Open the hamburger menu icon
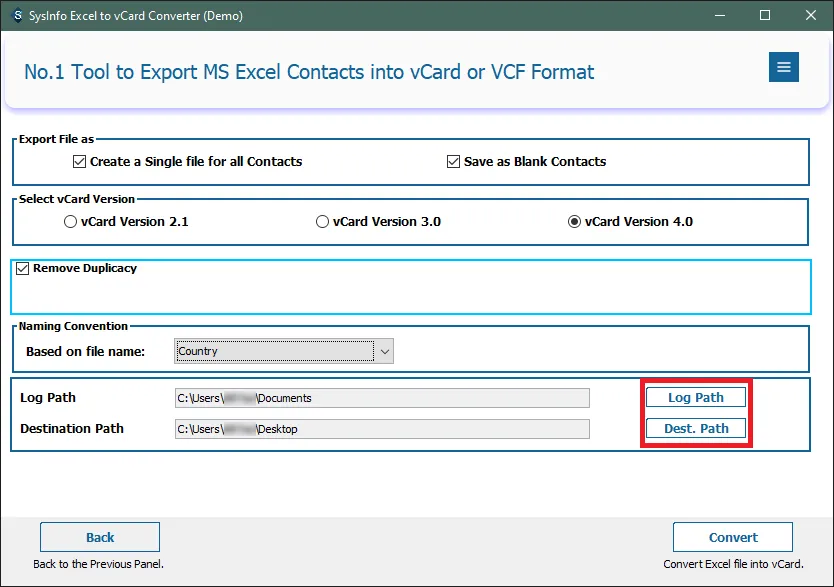This screenshot has width=834, height=587. [x=783, y=67]
